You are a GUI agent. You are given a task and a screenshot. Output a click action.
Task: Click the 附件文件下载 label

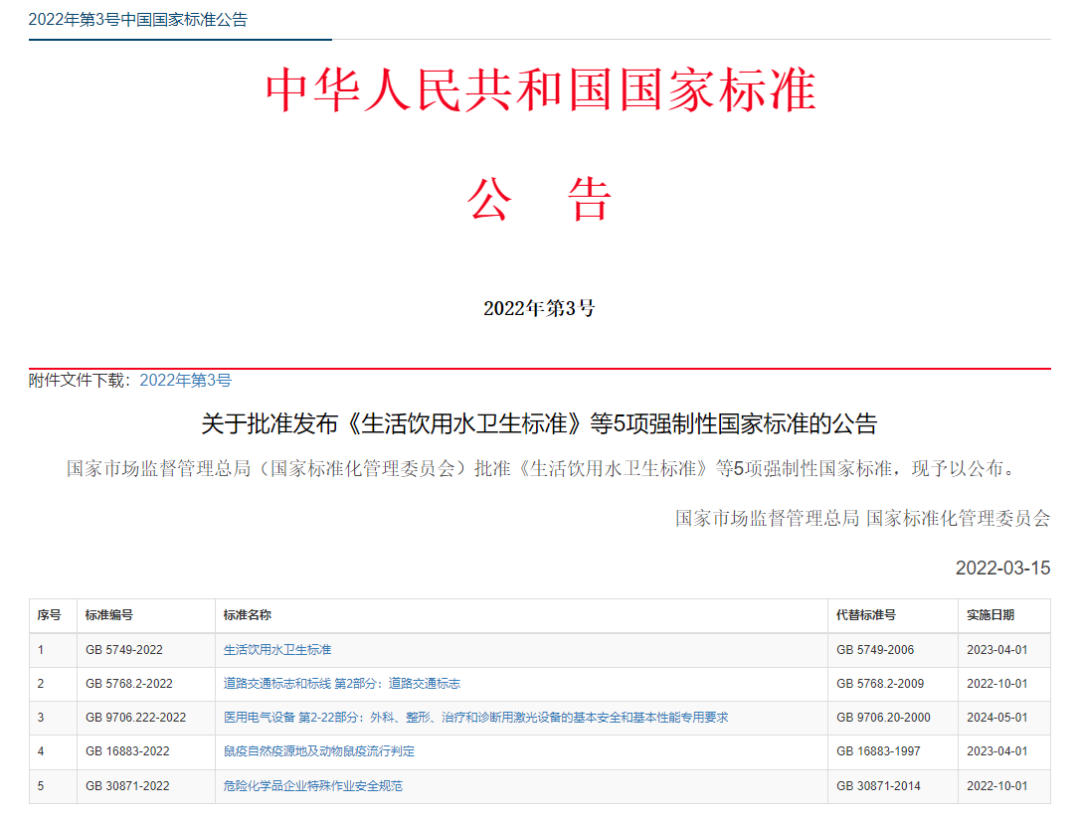coord(80,380)
